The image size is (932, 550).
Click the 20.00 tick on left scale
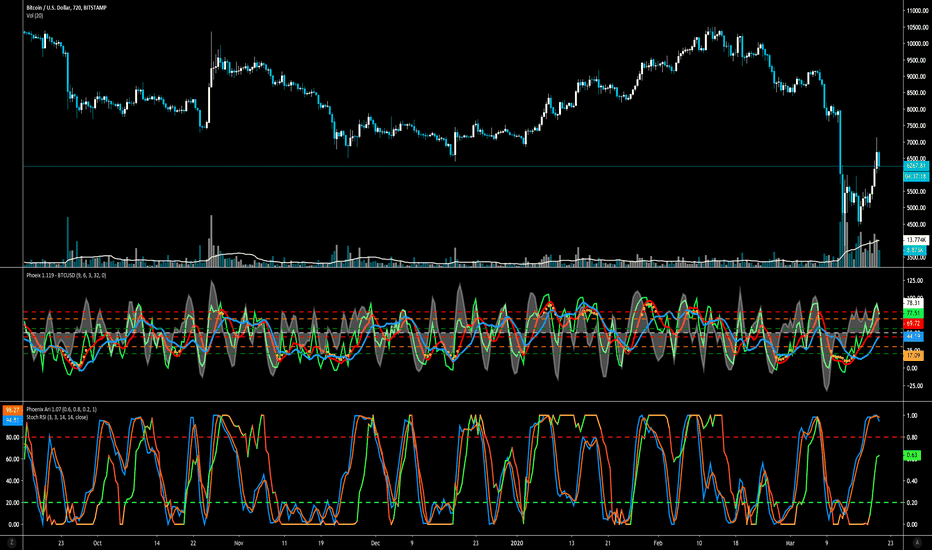pyautogui.click(x=12, y=503)
